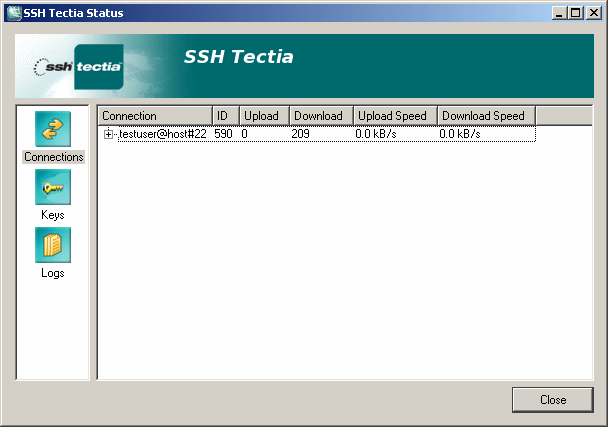This screenshot has width=608, height=427.
Task: Click the Logs label in sidebar
Action: point(53,273)
